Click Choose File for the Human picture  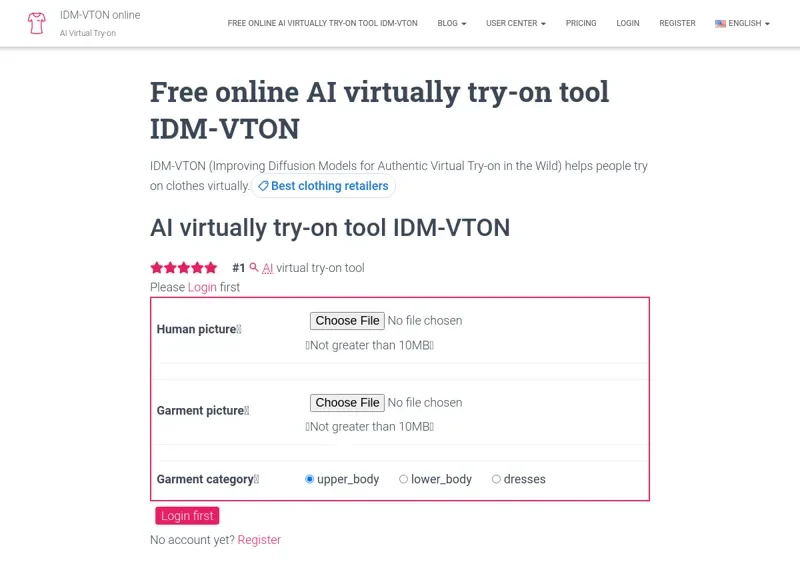pos(346,320)
